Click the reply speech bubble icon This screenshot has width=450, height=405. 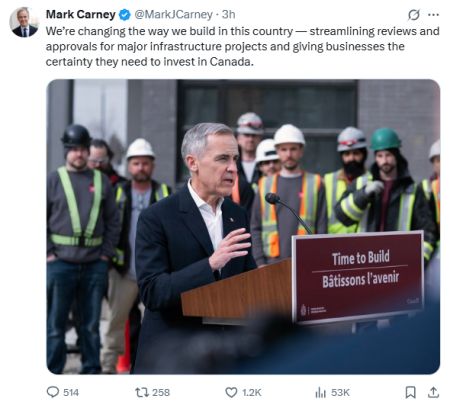pyautogui.click(x=53, y=392)
